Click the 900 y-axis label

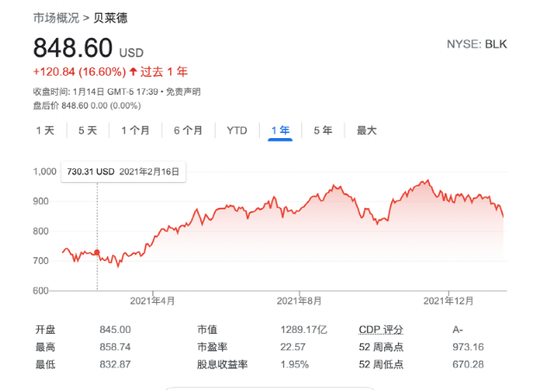41,201
